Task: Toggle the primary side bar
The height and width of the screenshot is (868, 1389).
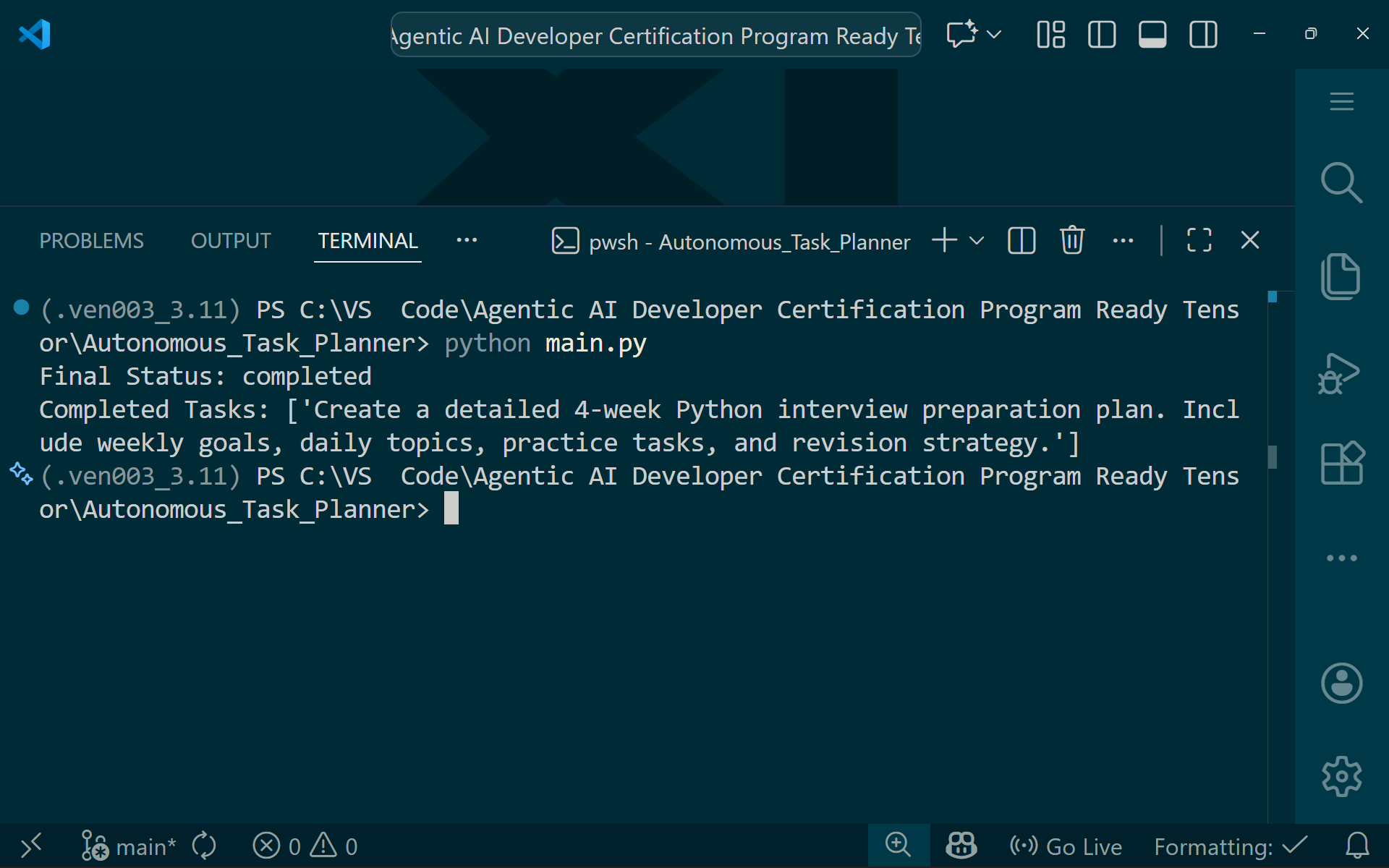Action: coord(1101,34)
